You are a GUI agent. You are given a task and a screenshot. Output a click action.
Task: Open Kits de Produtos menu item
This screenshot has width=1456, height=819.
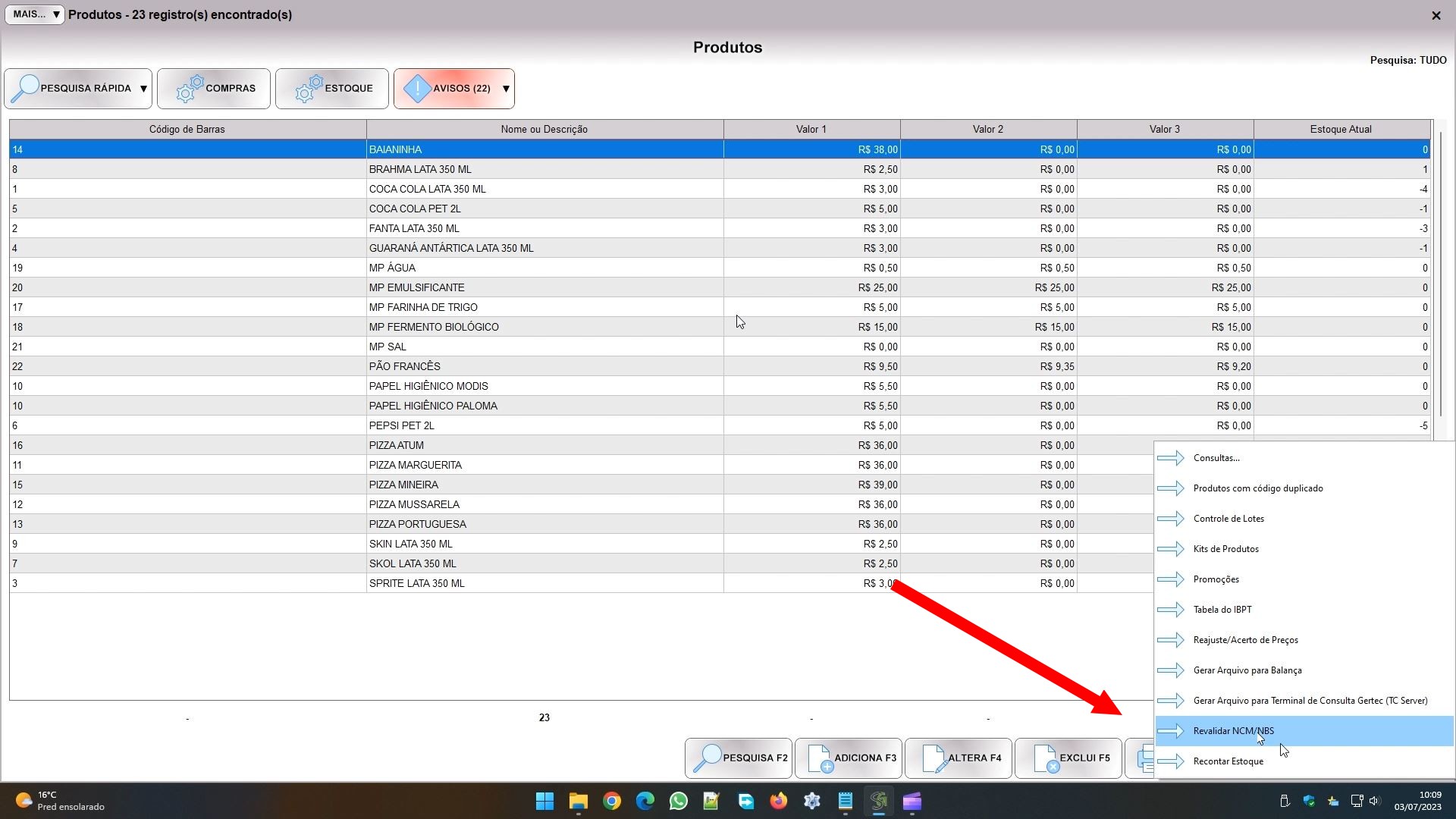click(1304, 549)
